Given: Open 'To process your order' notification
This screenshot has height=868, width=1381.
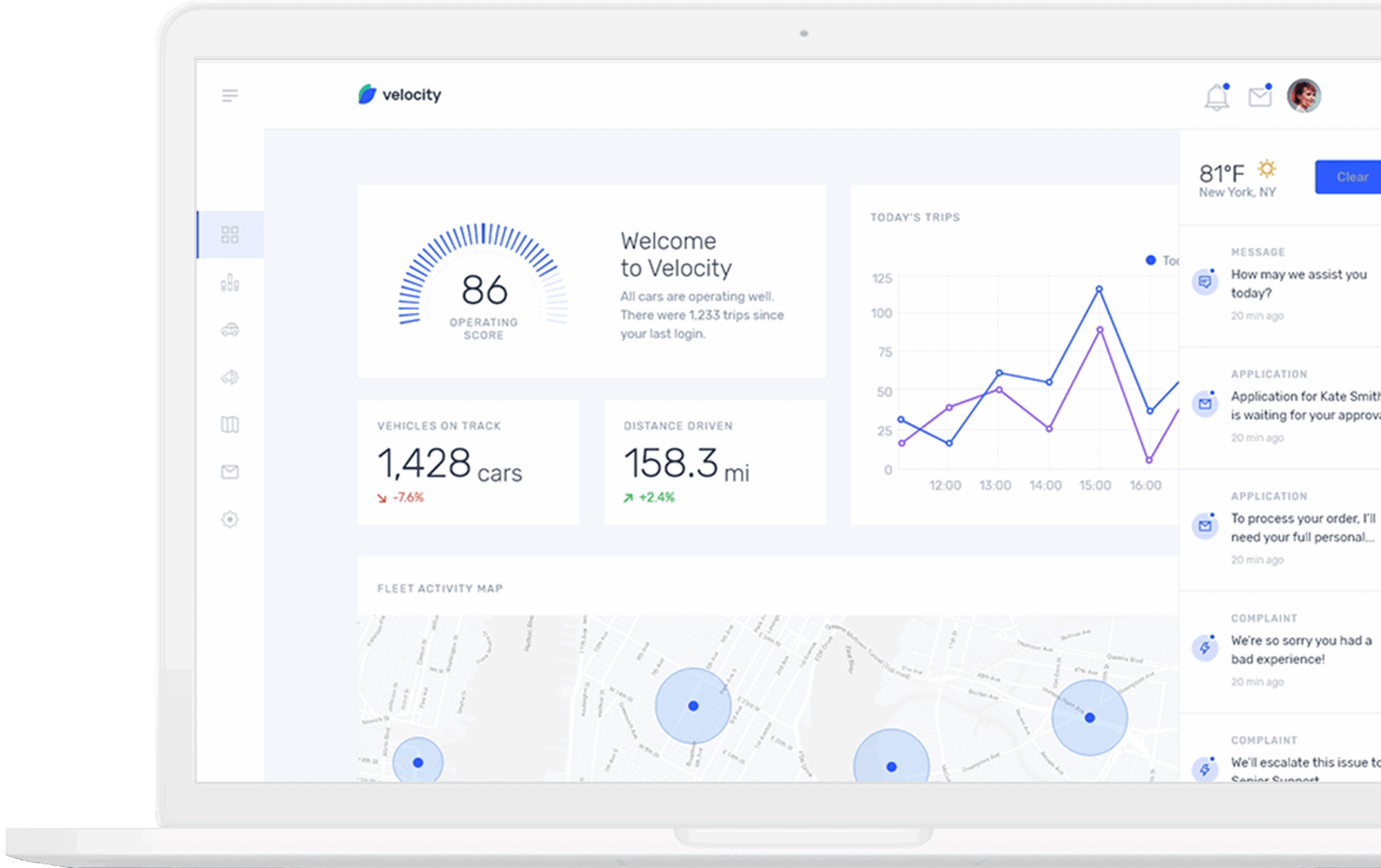Looking at the screenshot, I should point(1302,528).
